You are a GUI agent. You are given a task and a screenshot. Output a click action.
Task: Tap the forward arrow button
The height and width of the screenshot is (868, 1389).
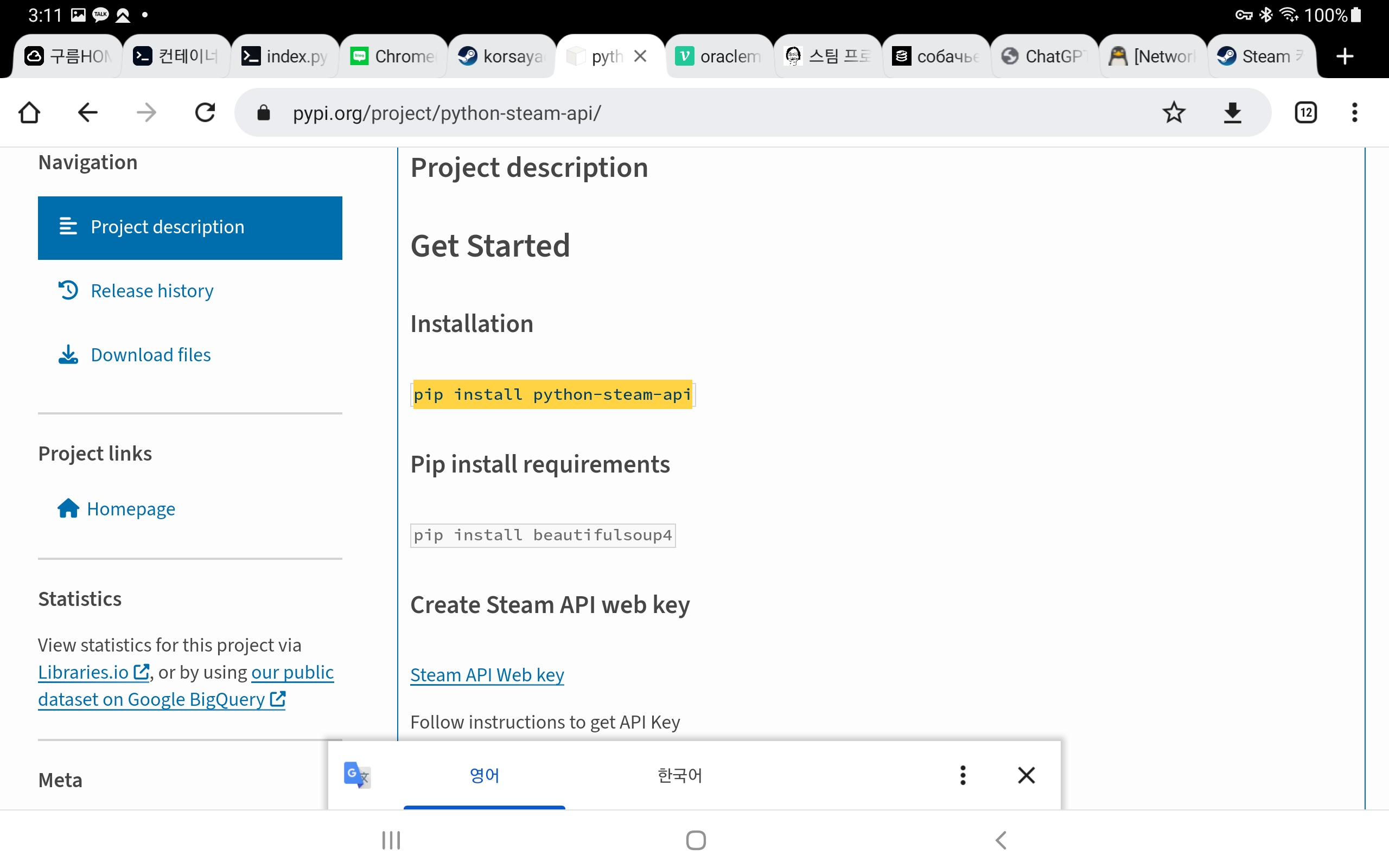coord(146,112)
